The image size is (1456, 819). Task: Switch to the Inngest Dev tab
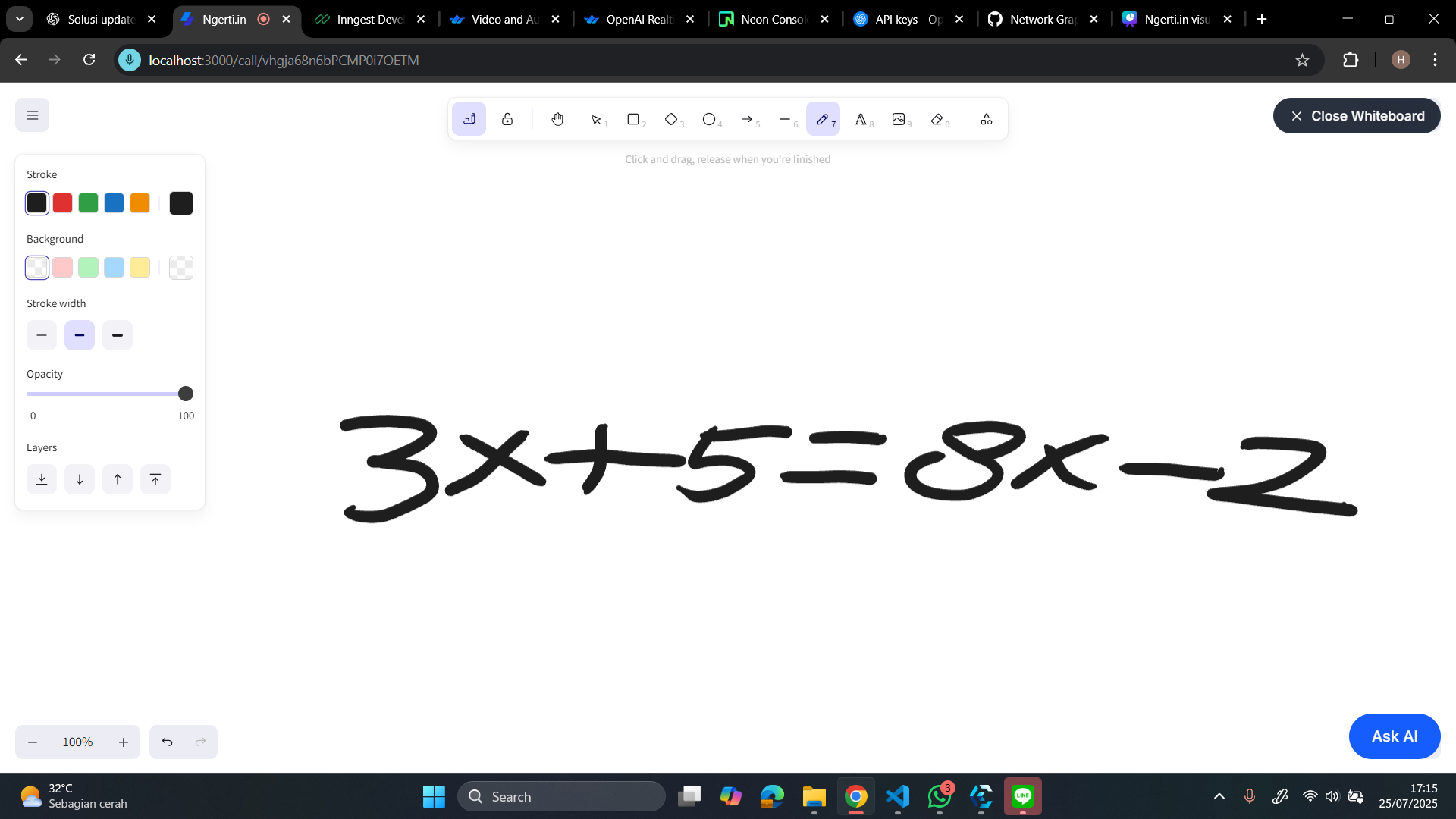[x=369, y=19]
